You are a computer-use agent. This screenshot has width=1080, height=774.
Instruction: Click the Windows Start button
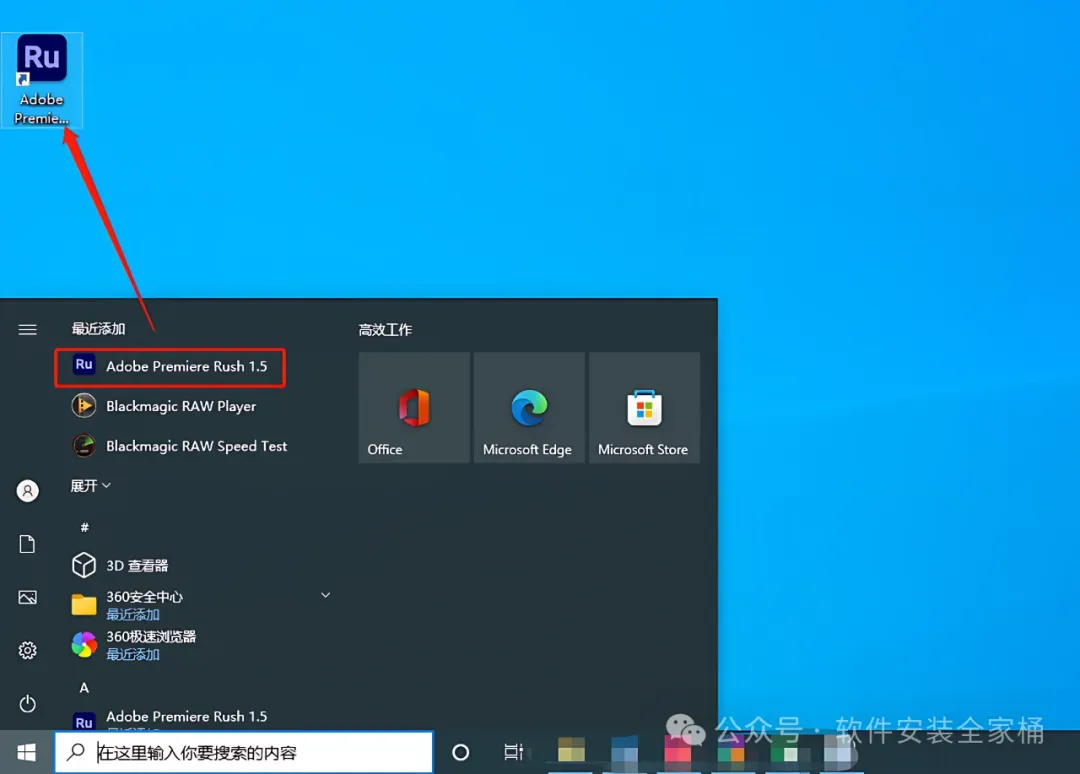pos(26,752)
